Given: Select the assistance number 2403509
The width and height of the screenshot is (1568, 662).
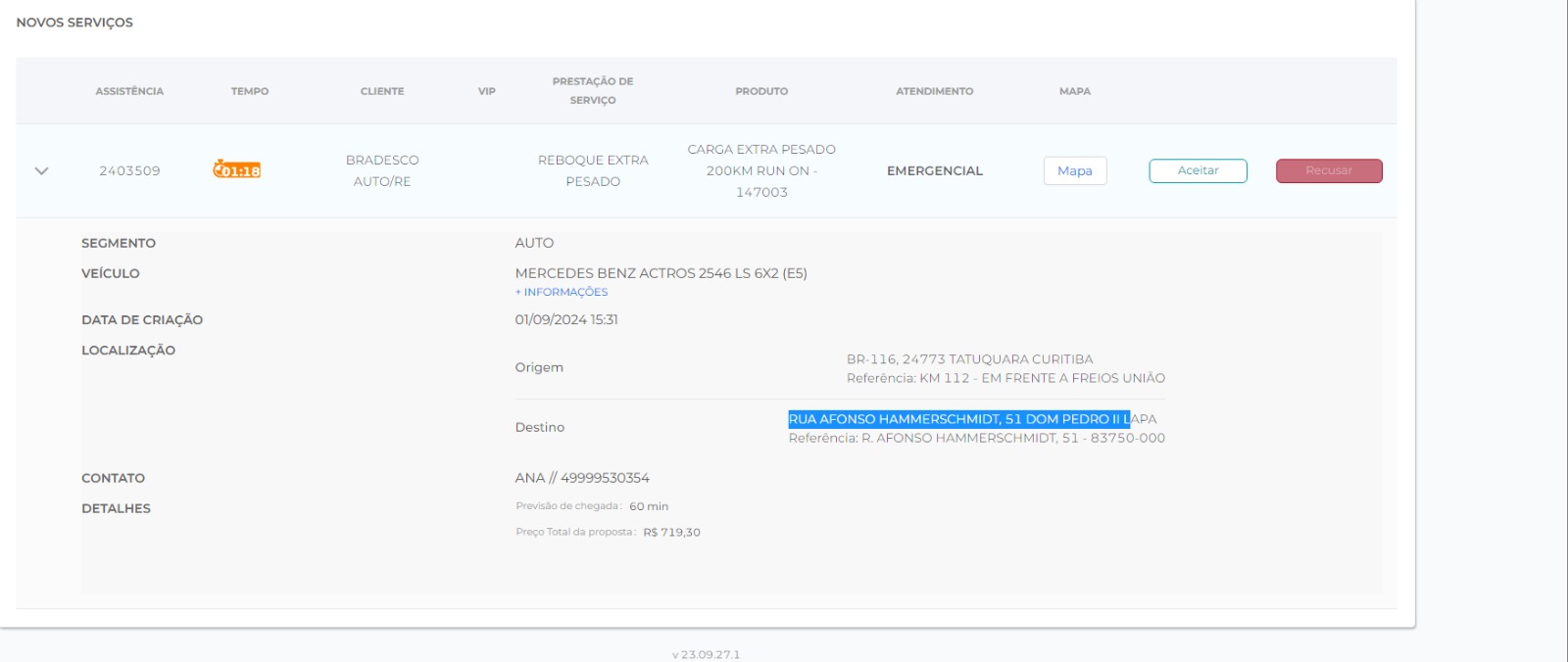Looking at the screenshot, I should [x=129, y=170].
